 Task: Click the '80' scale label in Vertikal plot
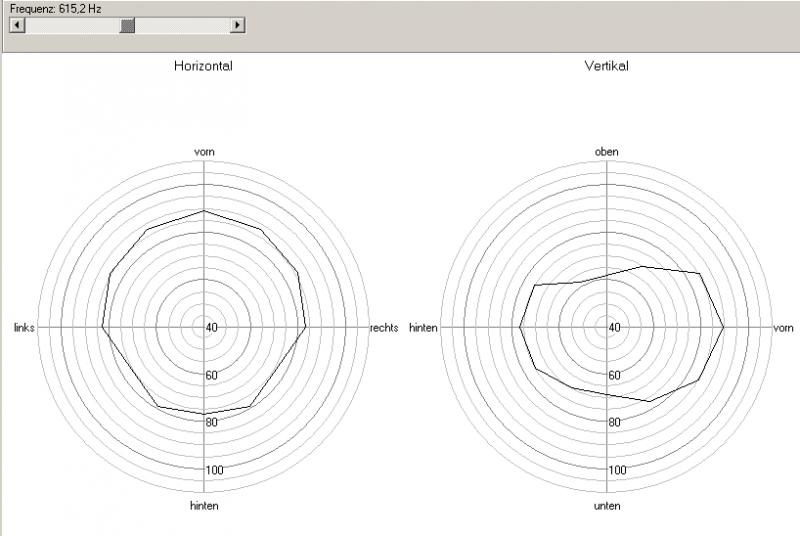[614, 422]
